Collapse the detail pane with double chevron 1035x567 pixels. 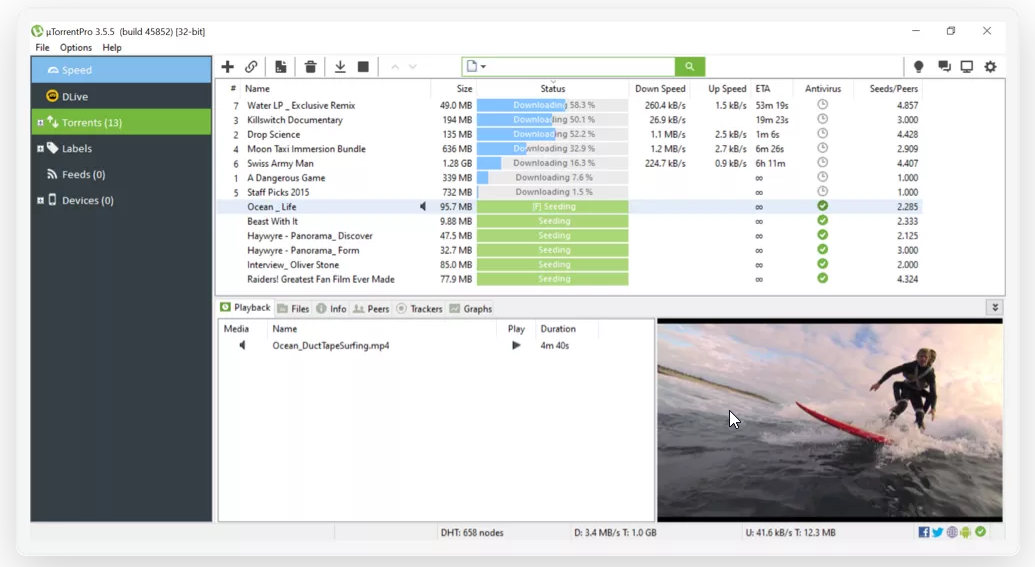pos(994,308)
